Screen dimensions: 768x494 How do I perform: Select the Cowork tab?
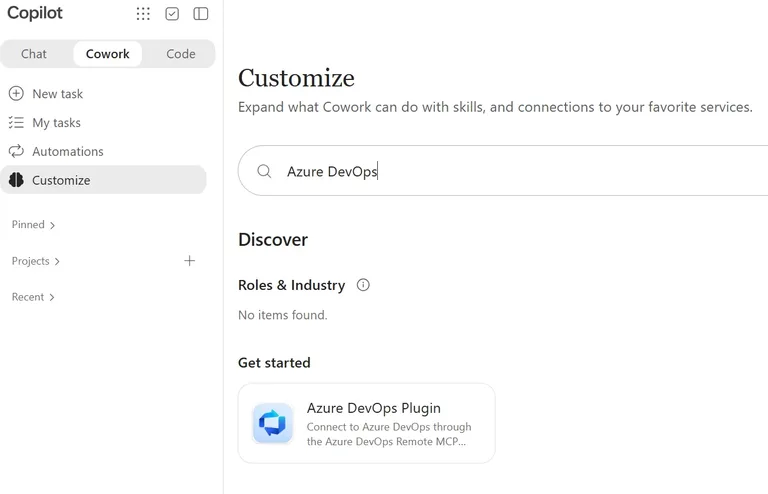point(108,54)
